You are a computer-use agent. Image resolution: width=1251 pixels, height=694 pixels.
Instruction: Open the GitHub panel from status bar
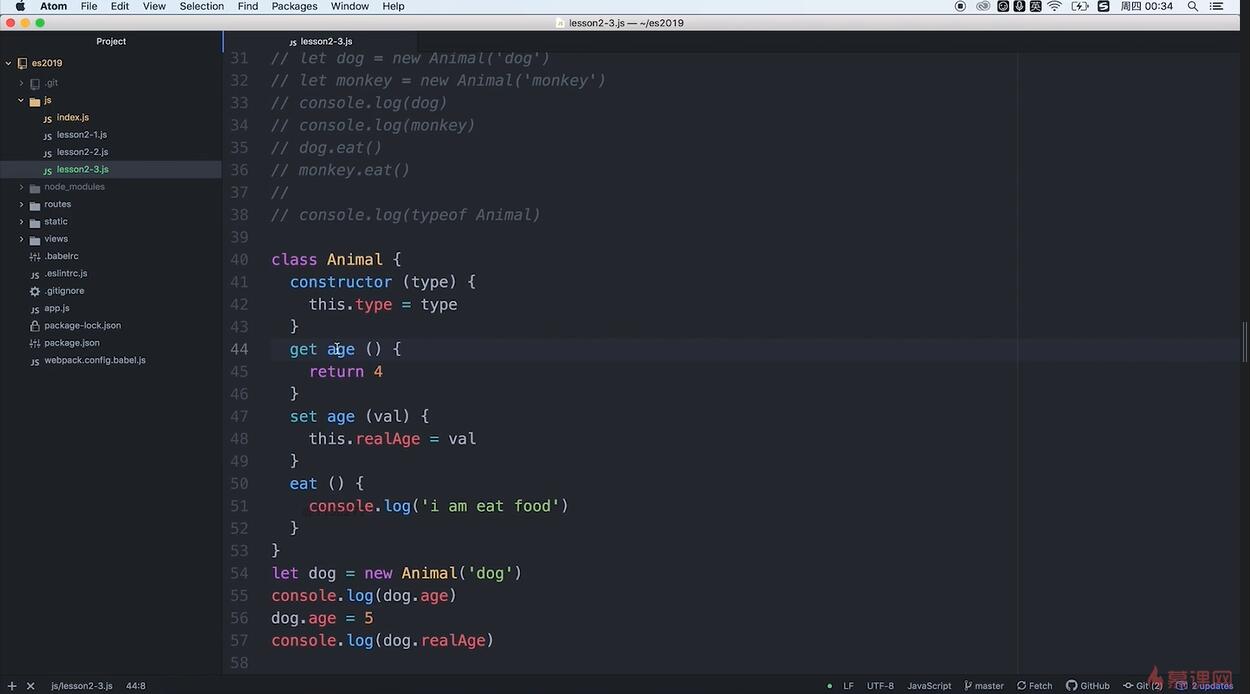1088,686
